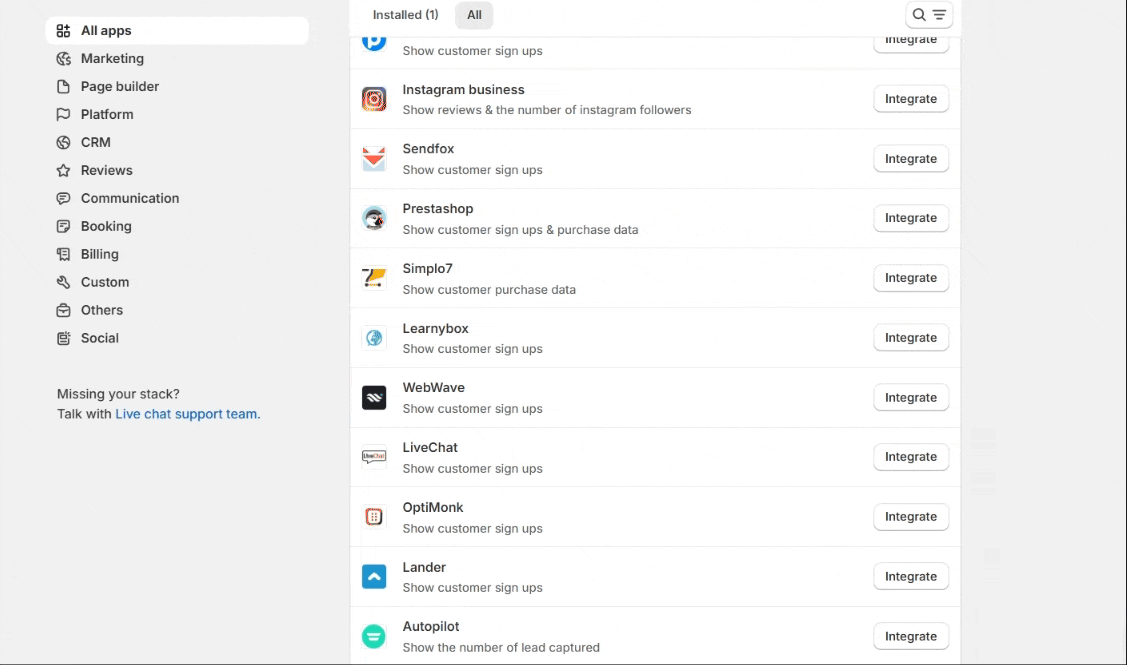1127x665 pixels.
Task: Click 'Show reviews & the number of instagram followers'
Action: [547, 110]
